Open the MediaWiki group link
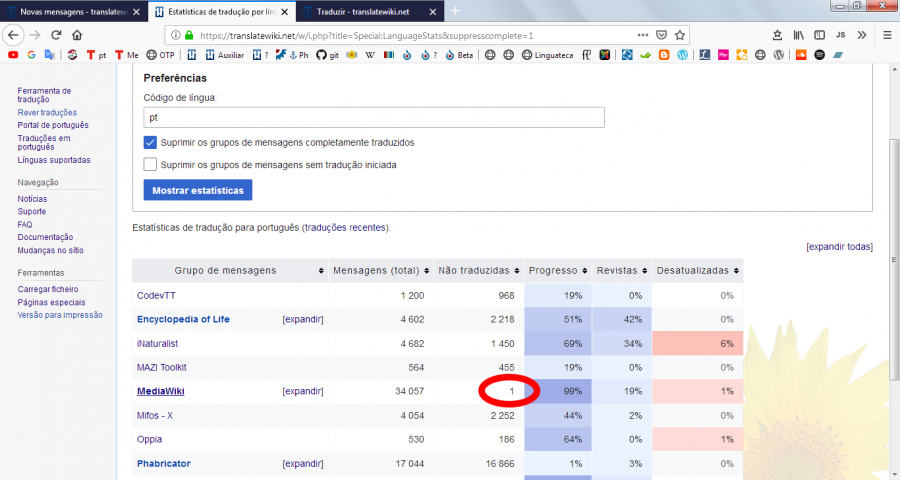This screenshot has width=900, height=480. (x=161, y=391)
